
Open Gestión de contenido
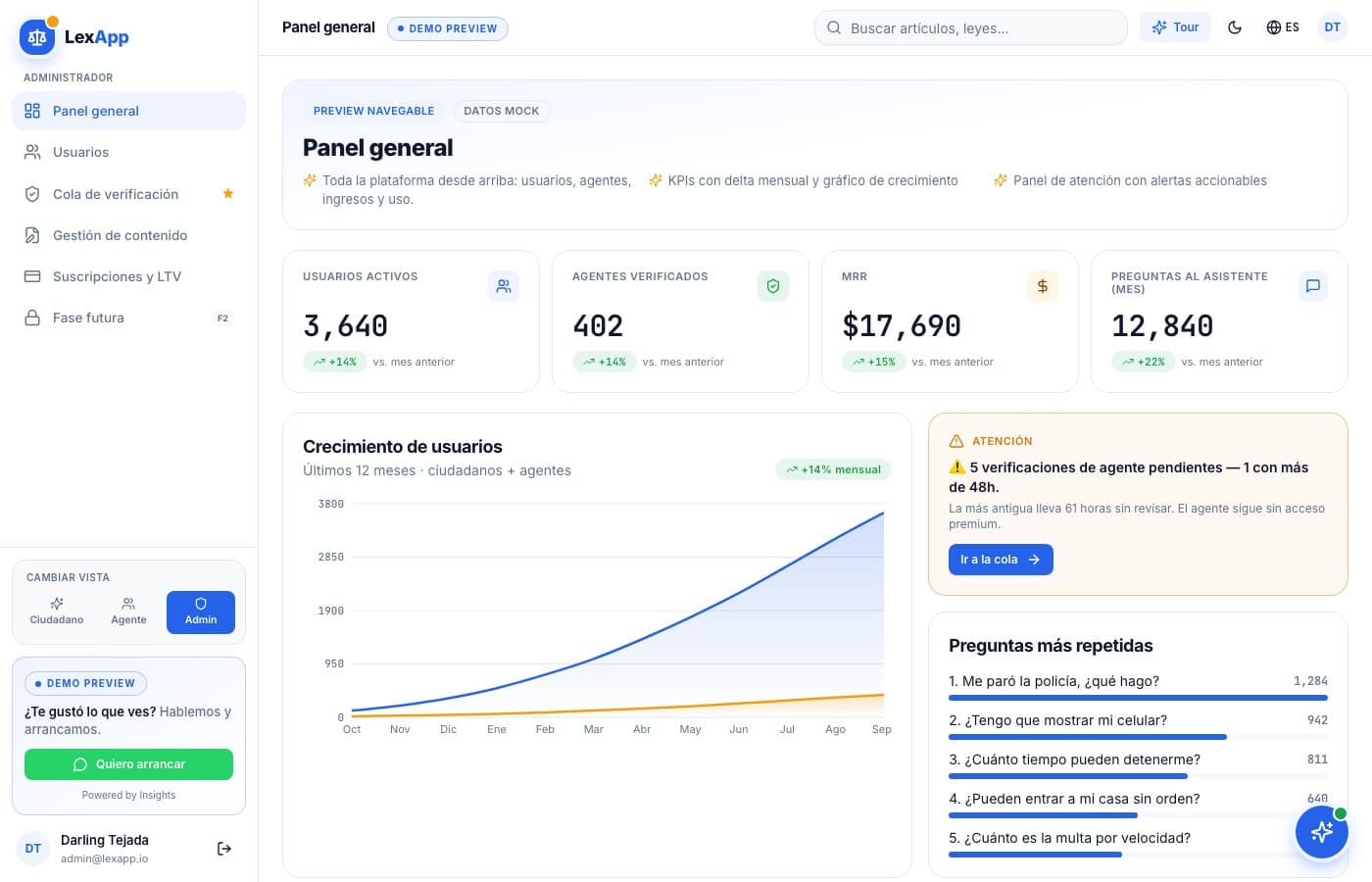pyautogui.click(x=128, y=235)
